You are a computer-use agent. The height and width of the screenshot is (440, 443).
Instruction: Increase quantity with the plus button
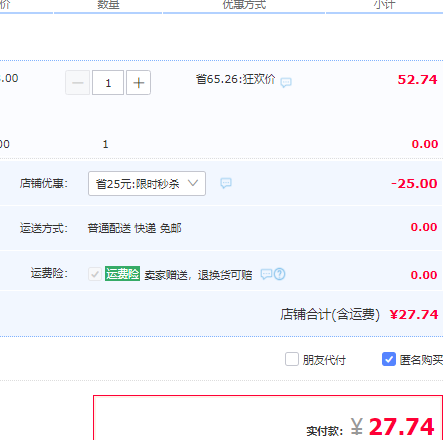pos(138,83)
